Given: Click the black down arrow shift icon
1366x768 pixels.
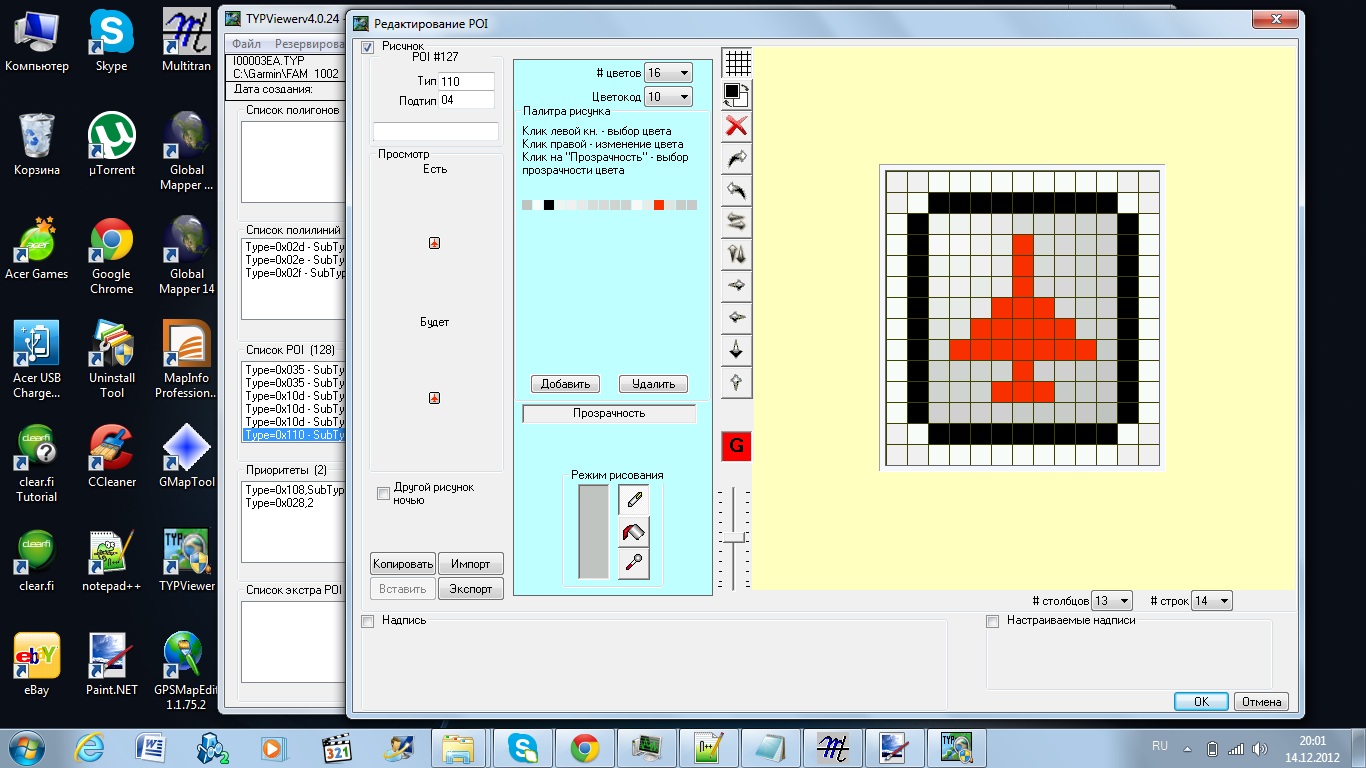Looking at the screenshot, I should pyautogui.click(x=737, y=350).
